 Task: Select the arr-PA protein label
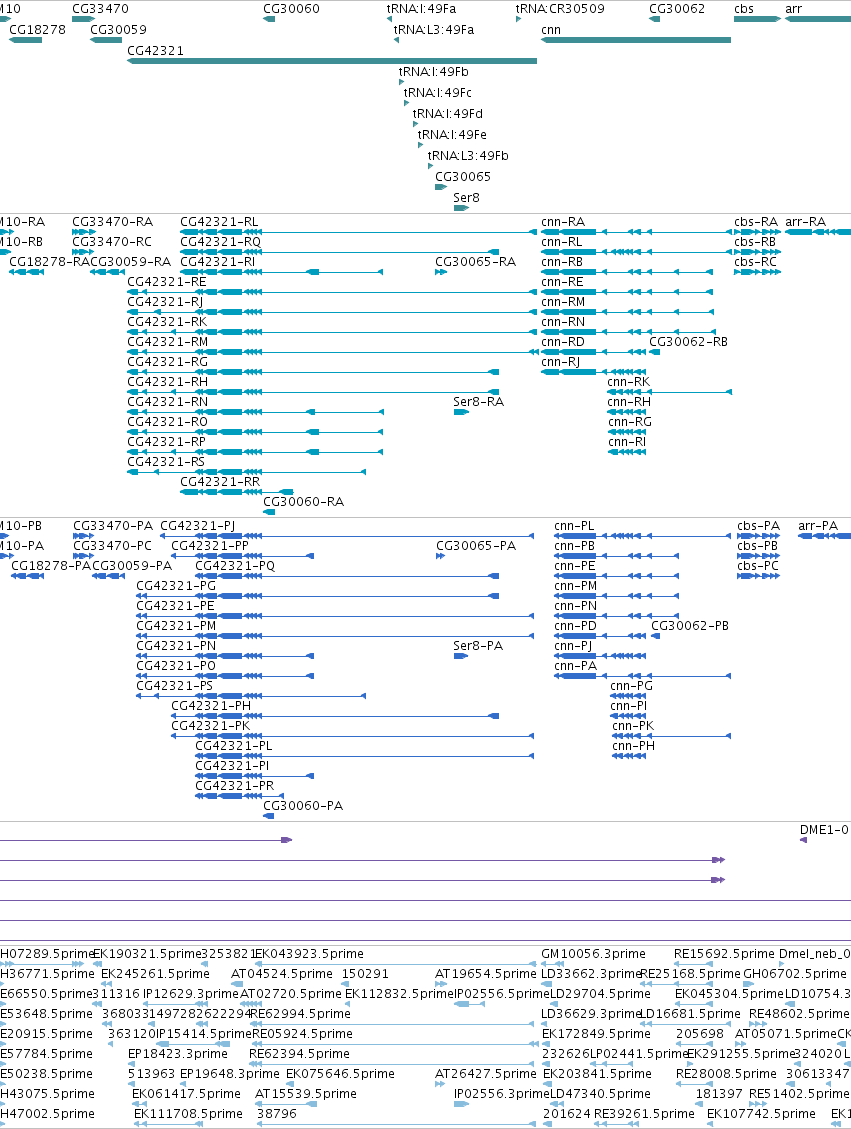click(x=818, y=526)
